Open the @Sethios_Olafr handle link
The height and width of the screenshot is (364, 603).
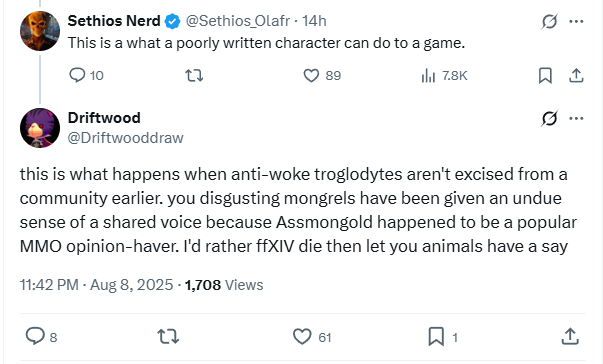(237, 21)
